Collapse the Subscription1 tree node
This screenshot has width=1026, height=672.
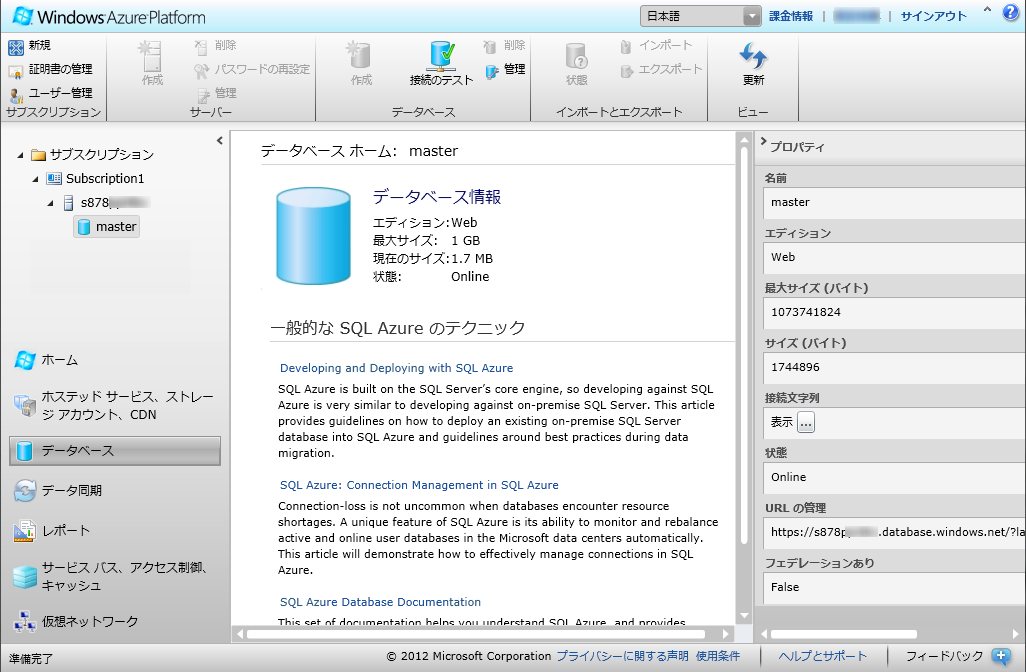(x=35, y=179)
